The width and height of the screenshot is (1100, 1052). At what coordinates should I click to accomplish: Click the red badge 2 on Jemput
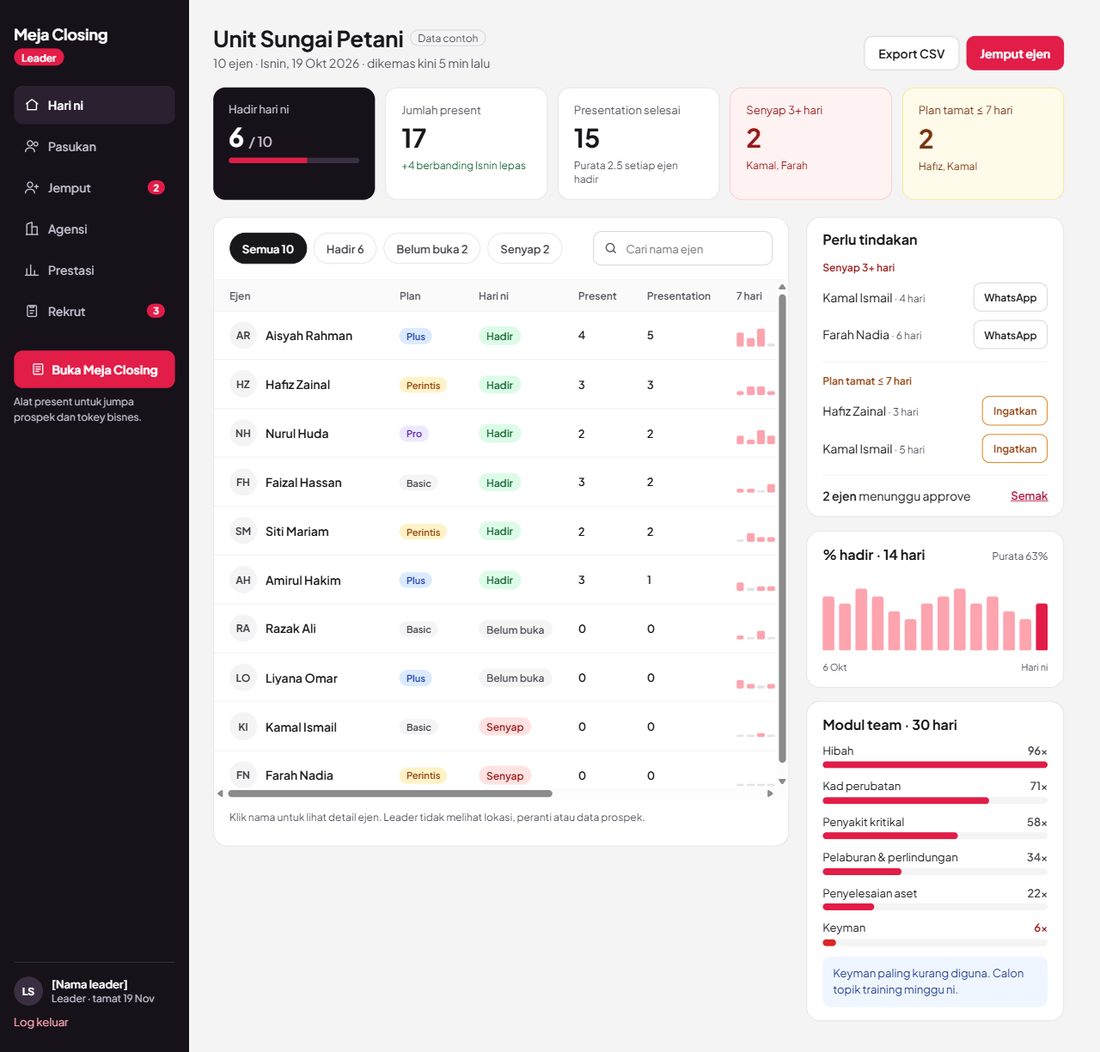156,187
